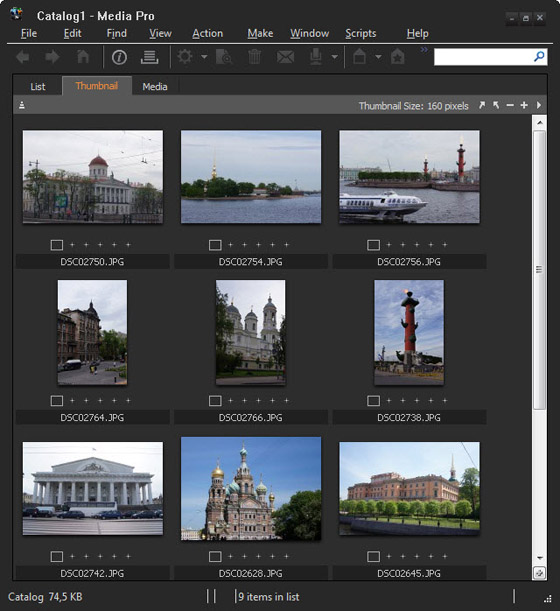
Task: Tick the checkbox for DSC02645.JPG
Action: (x=373, y=557)
